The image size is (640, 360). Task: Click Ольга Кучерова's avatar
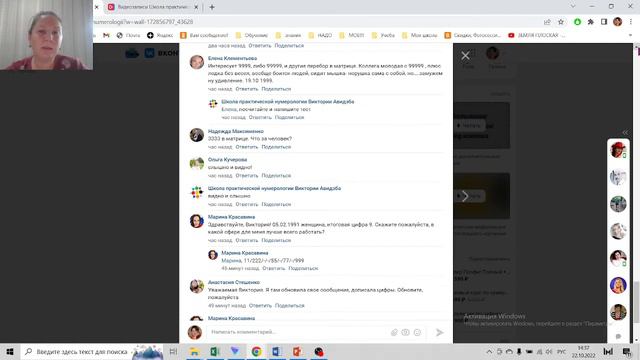click(197, 164)
